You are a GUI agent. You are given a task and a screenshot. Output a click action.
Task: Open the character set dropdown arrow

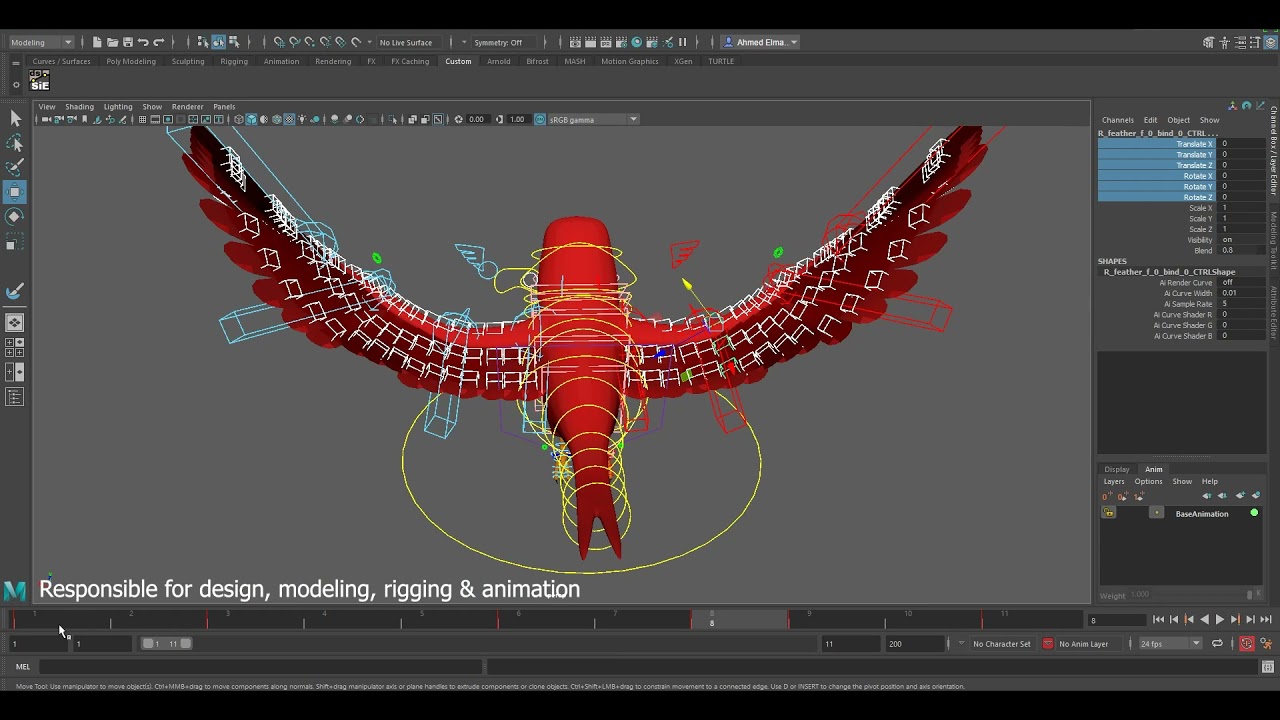(x=962, y=644)
